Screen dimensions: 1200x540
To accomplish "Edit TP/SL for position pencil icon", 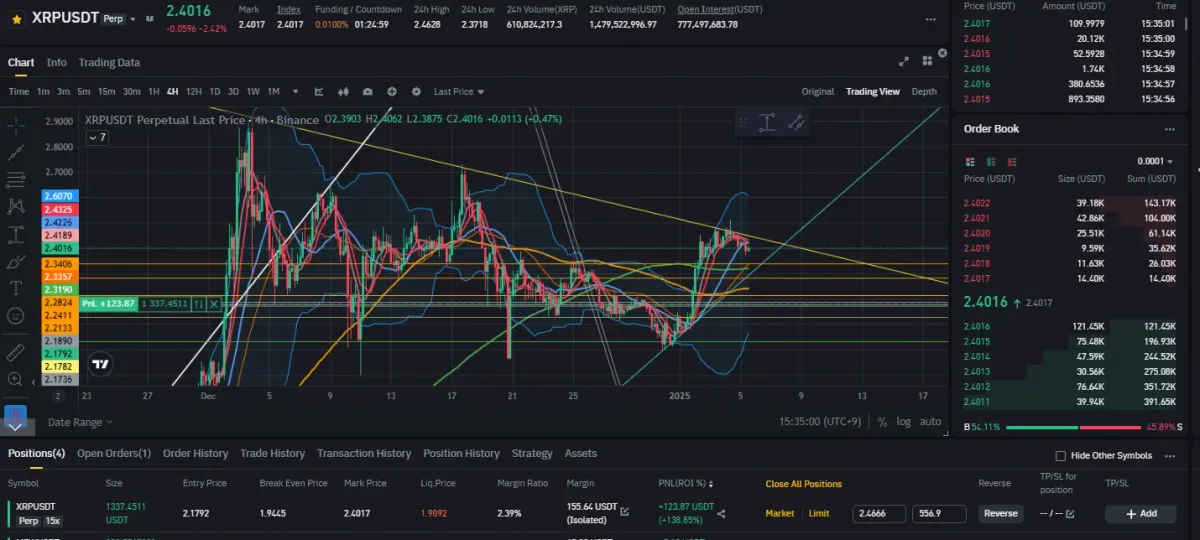I will point(1069,514).
